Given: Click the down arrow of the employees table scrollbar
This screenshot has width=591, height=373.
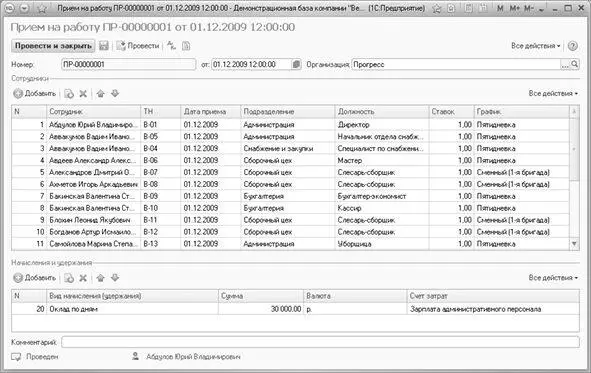Looking at the screenshot, I should pos(574,244).
